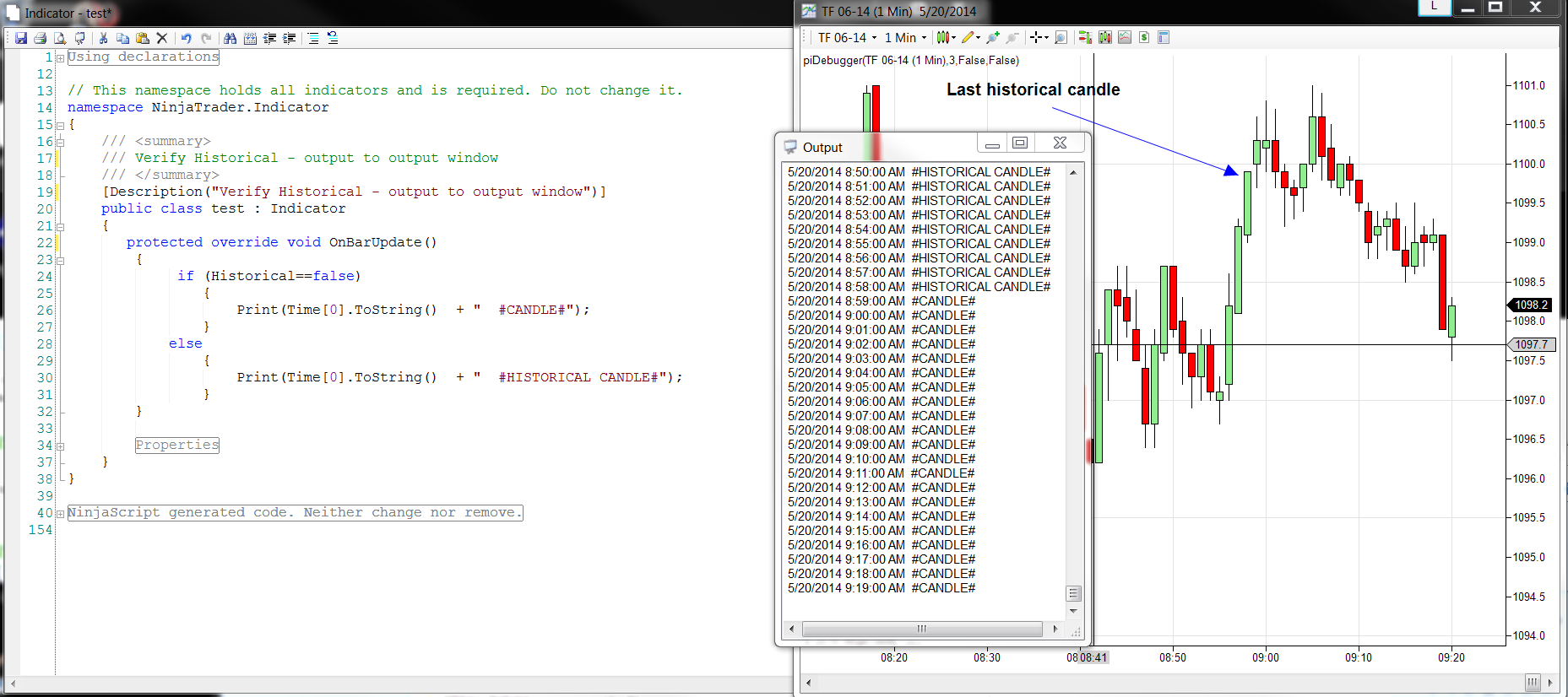1568x697 pixels.
Task: Expand the Using declarations code region
Action: coord(60,57)
